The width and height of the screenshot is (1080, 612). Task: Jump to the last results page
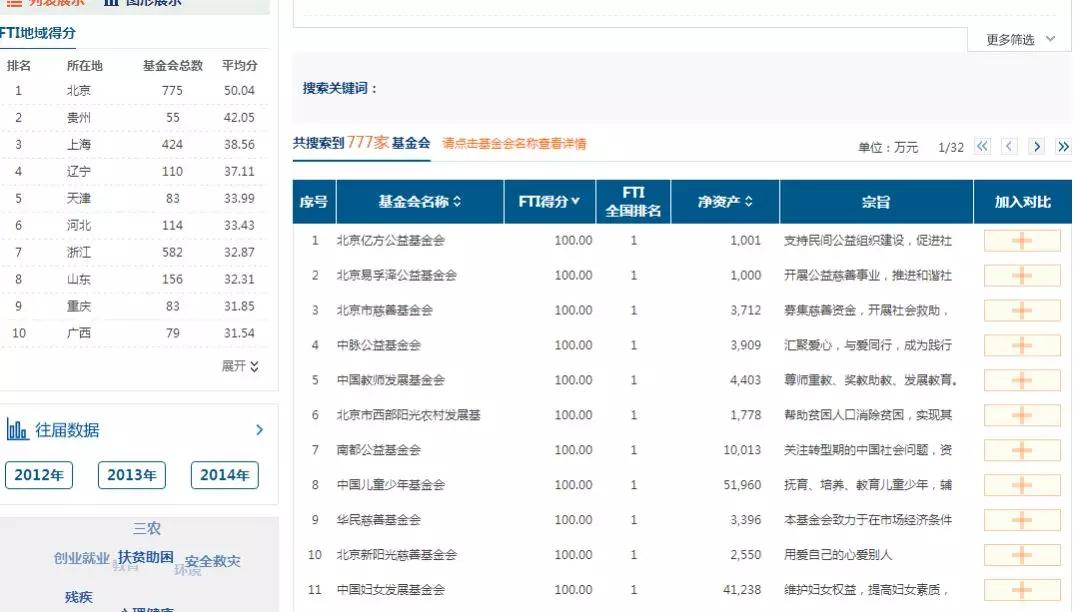pyautogui.click(x=1062, y=147)
